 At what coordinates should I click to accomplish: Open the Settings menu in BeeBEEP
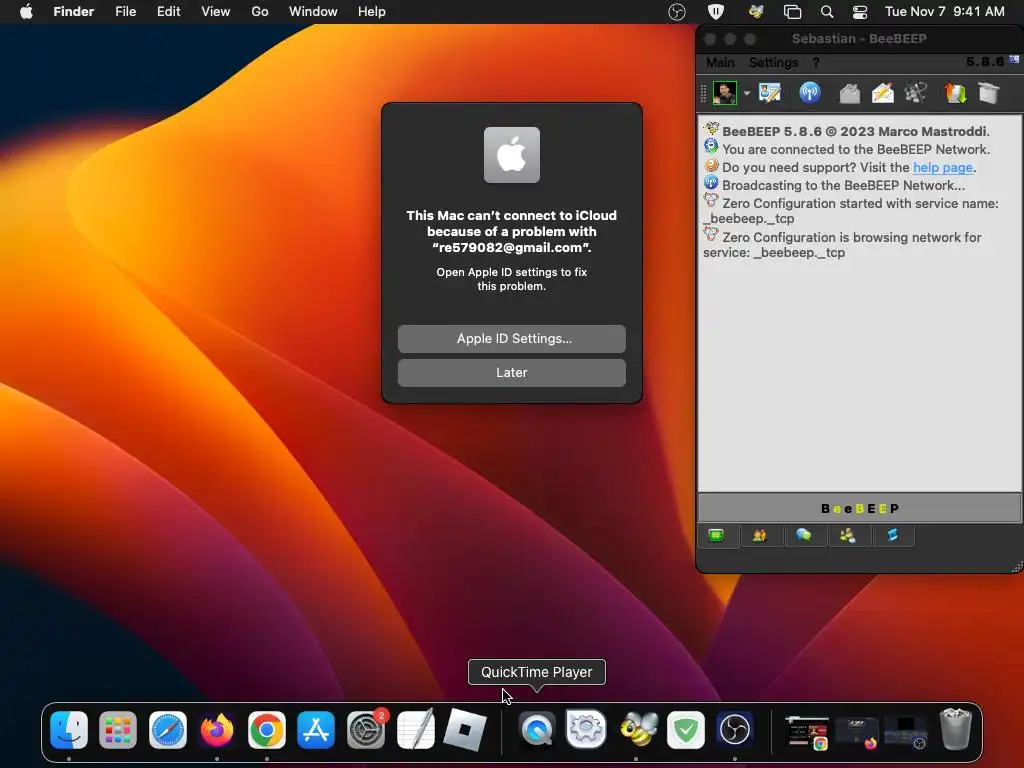pyautogui.click(x=773, y=62)
